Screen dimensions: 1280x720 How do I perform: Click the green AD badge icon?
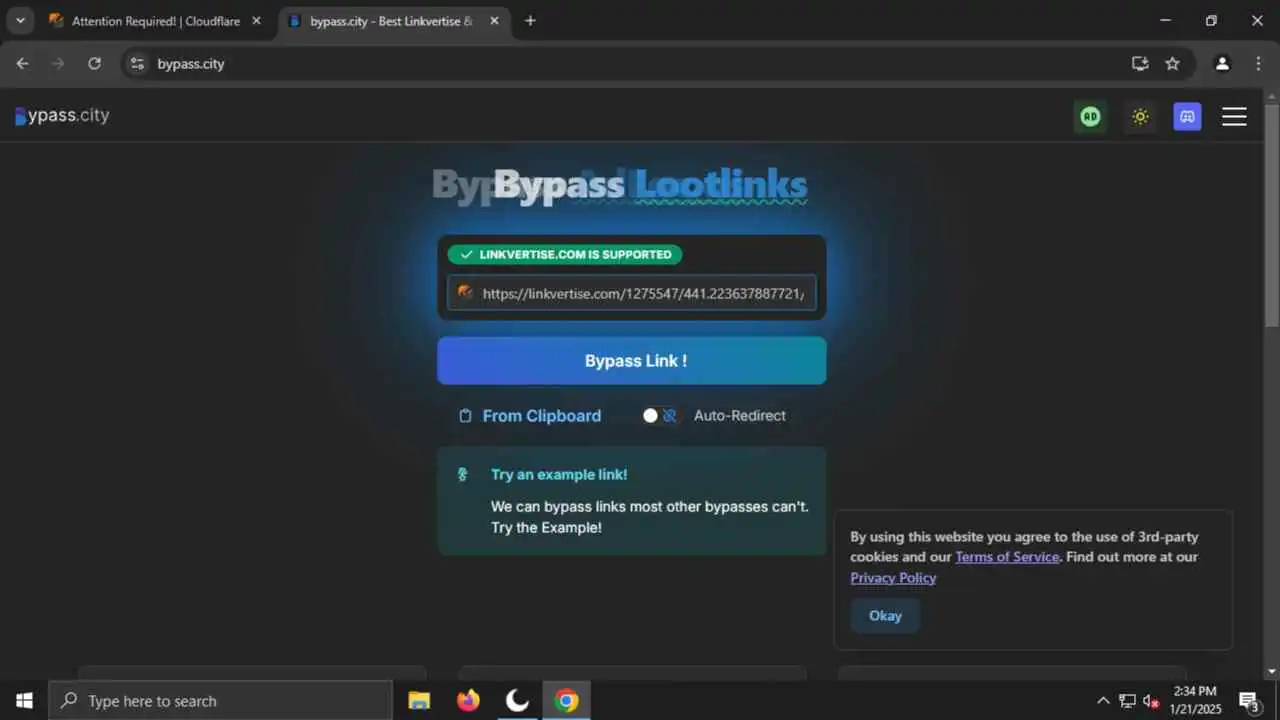point(1090,117)
